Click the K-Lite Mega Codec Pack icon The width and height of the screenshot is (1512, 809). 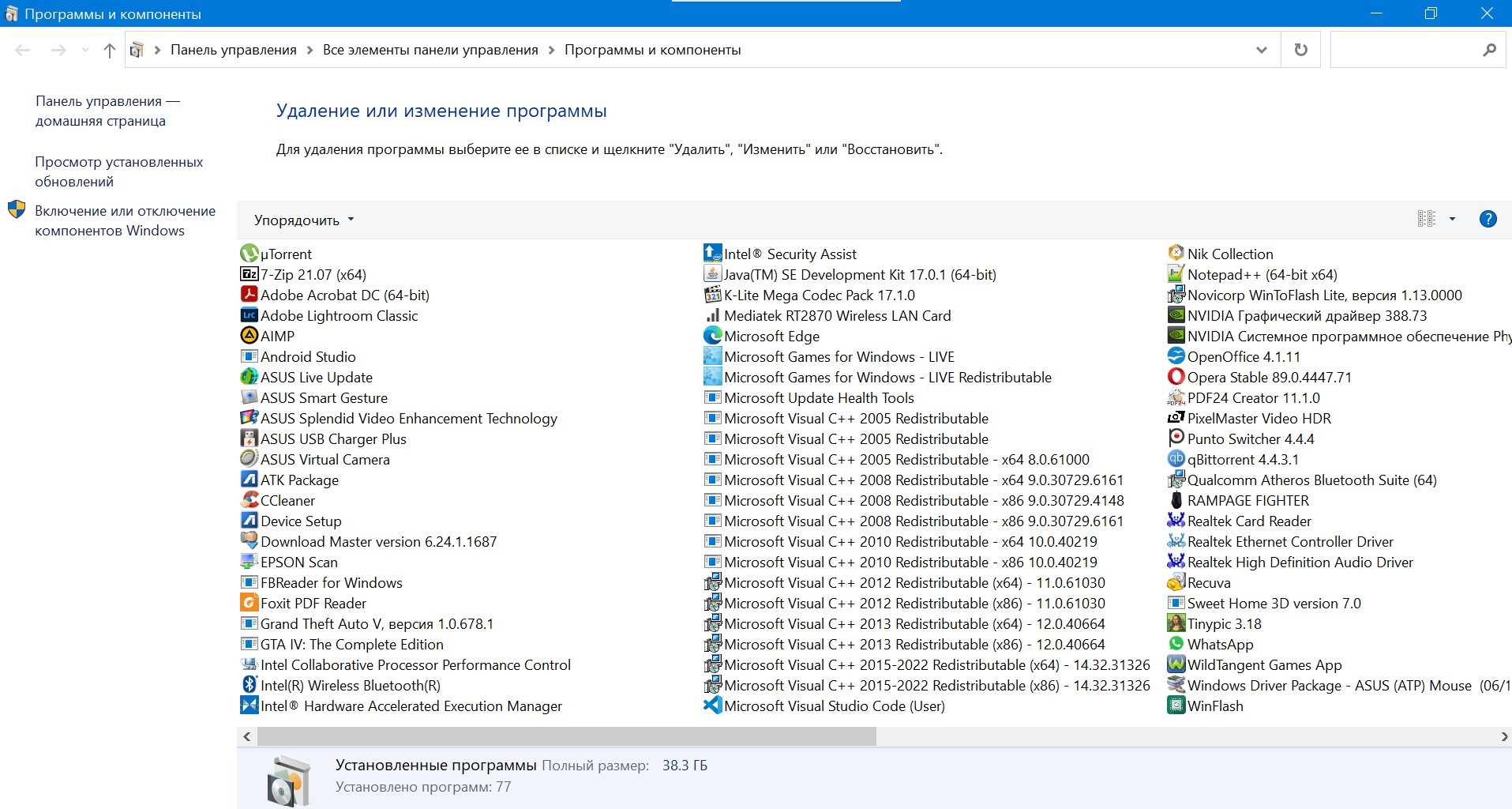712,295
